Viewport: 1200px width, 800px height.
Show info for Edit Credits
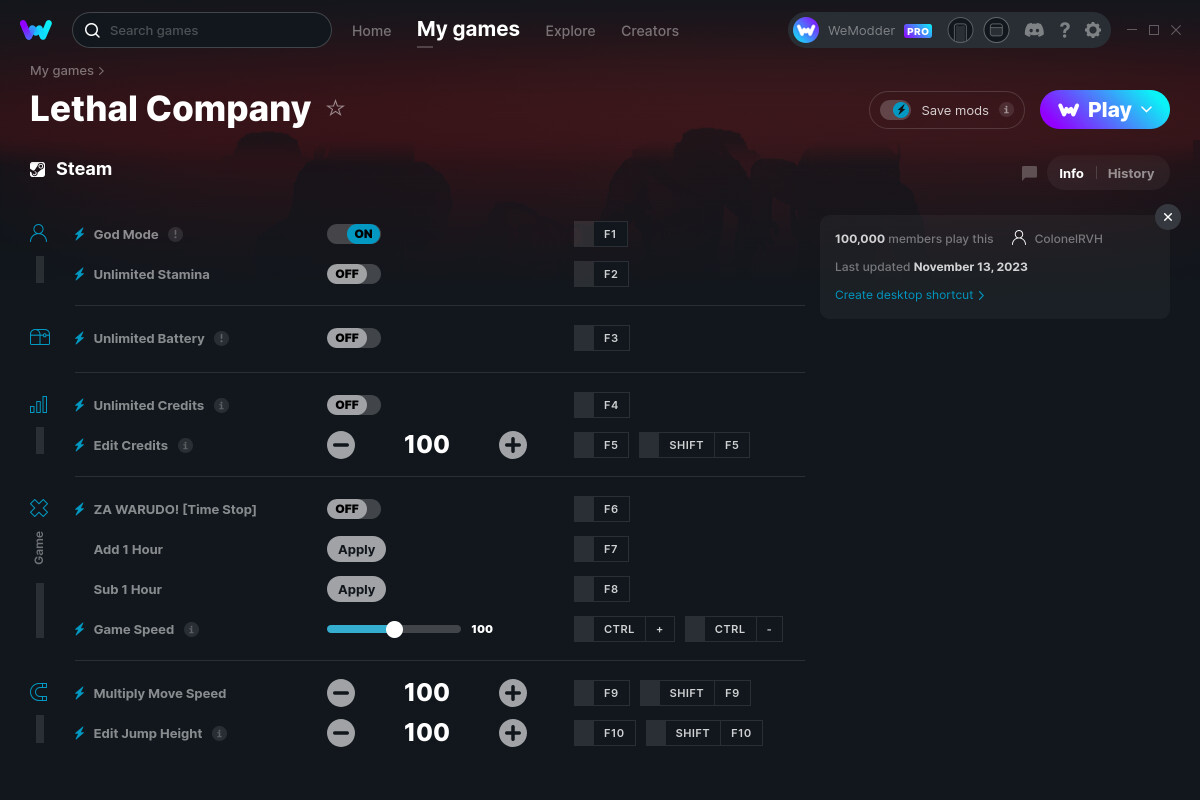click(186, 445)
